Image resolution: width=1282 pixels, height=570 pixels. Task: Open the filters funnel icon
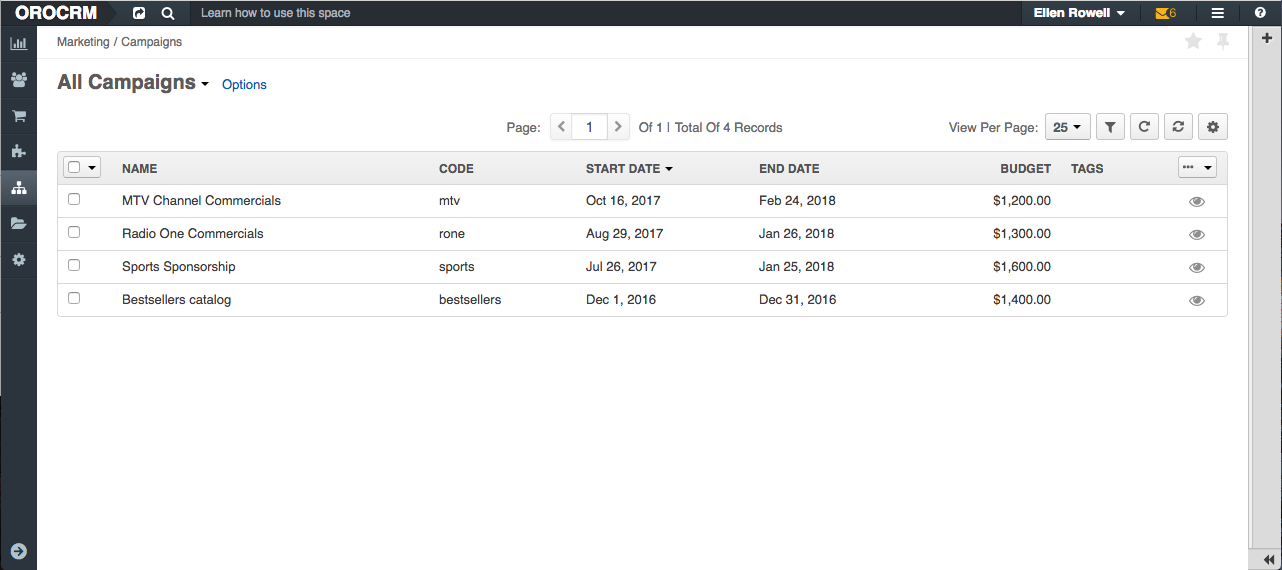coord(1111,127)
